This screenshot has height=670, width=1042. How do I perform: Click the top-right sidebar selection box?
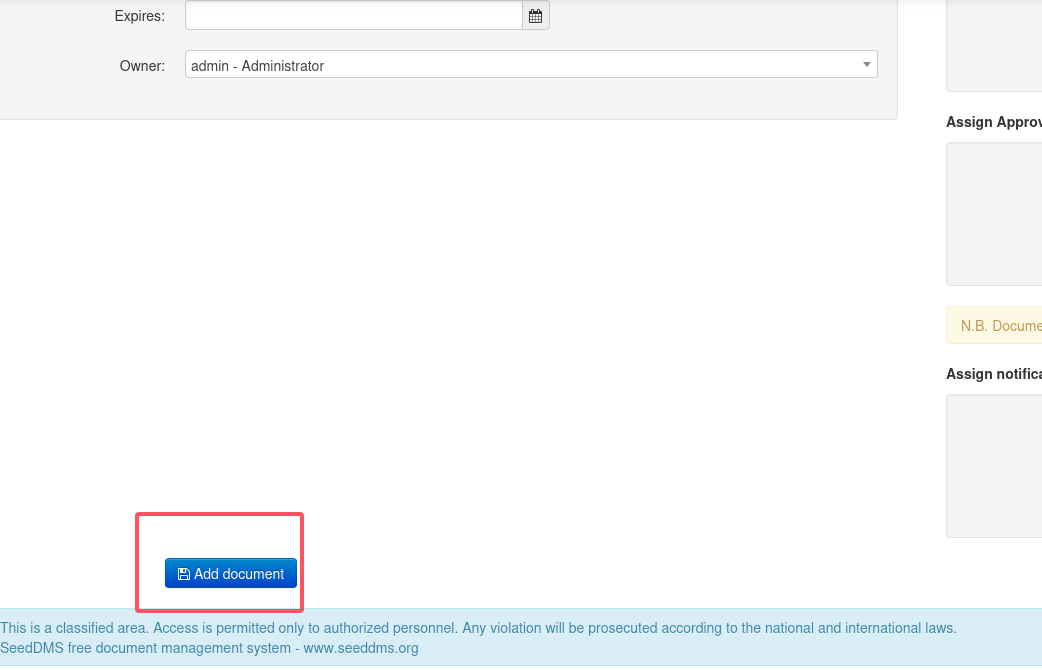994,45
